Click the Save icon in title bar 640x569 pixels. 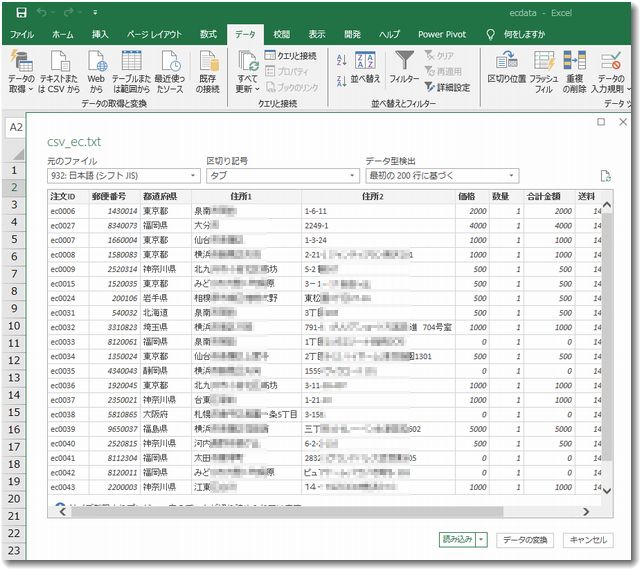pos(21,13)
